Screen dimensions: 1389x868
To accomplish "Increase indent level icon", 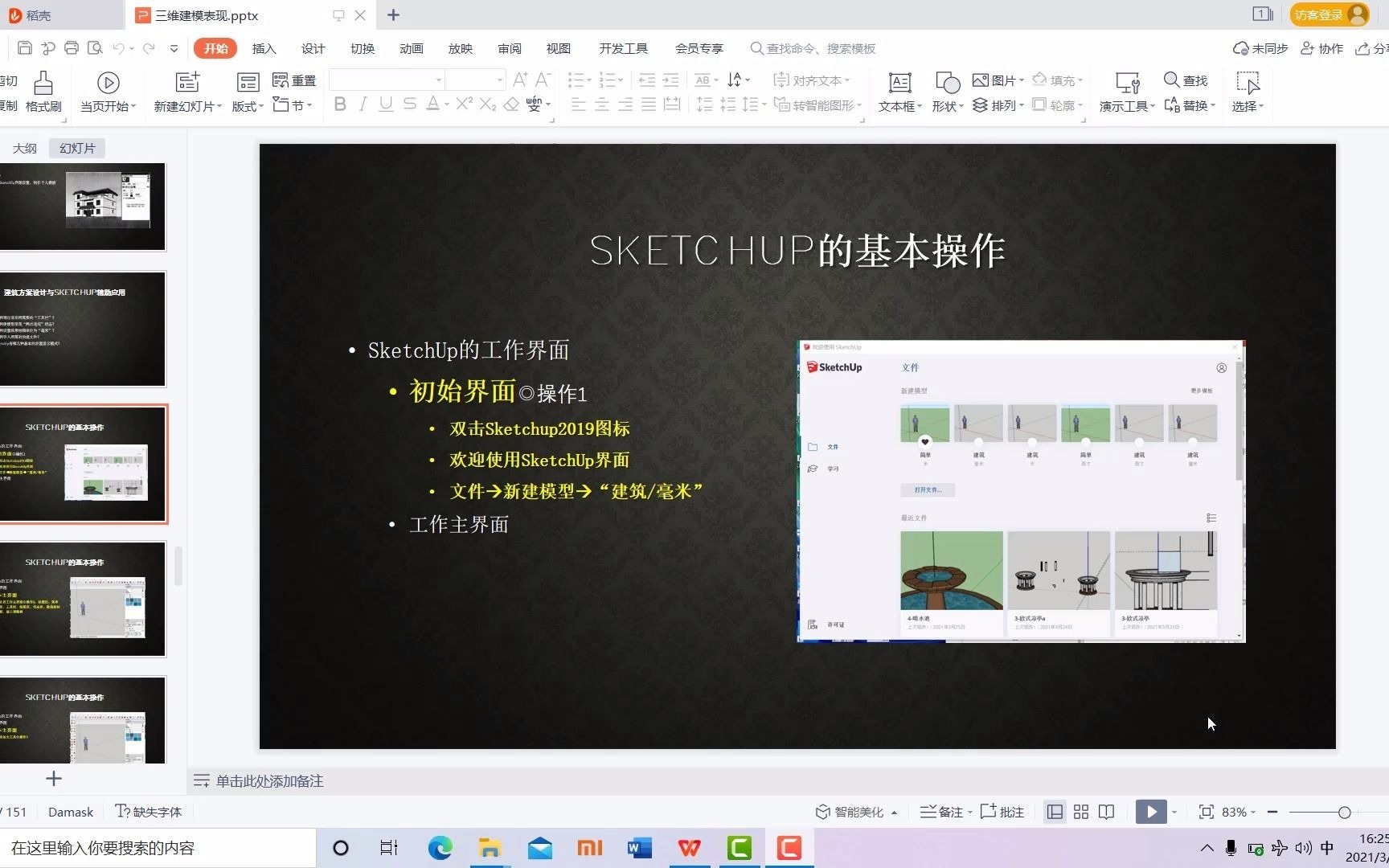I will pyautogui.click(x=670, y=80).
